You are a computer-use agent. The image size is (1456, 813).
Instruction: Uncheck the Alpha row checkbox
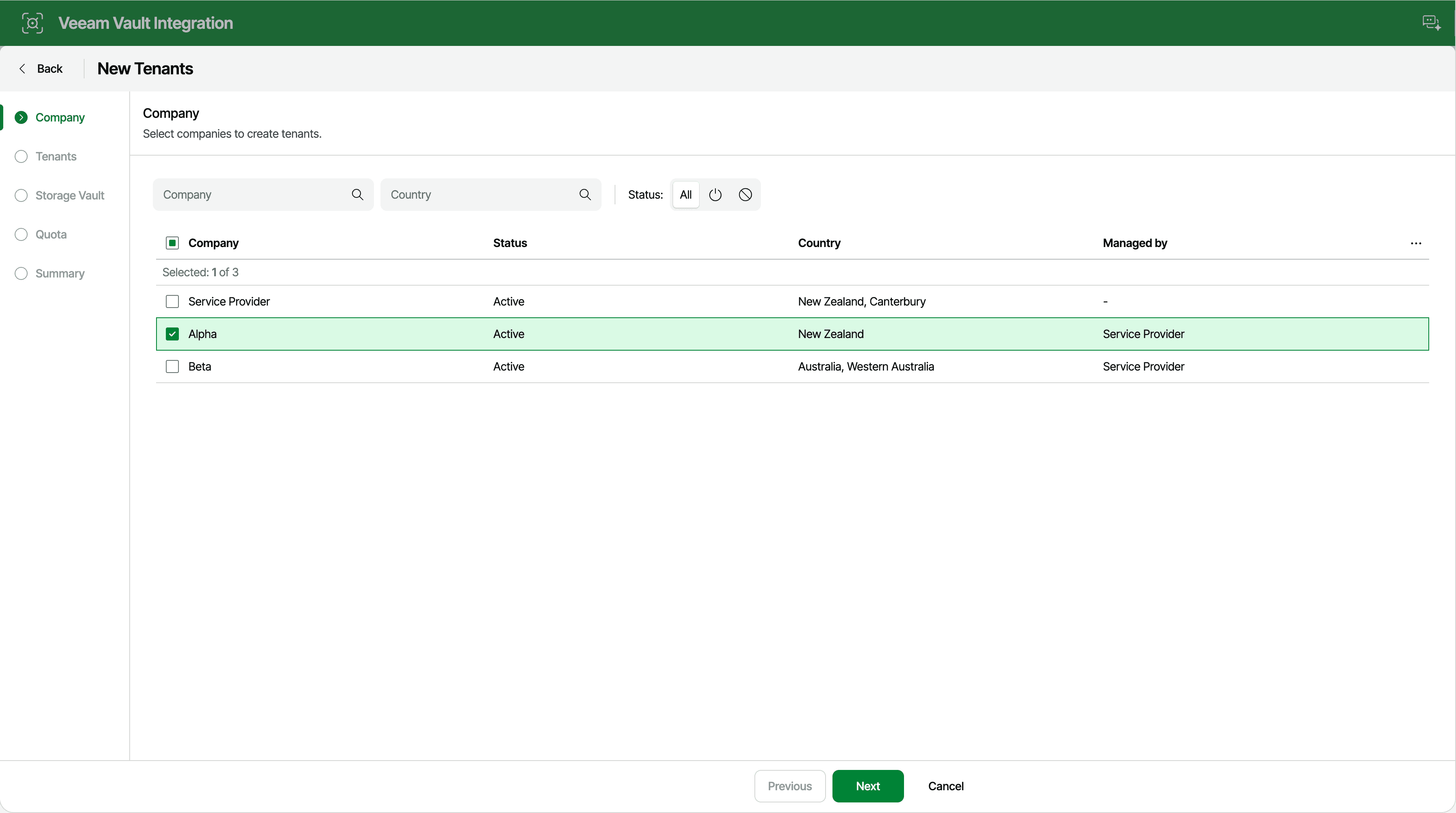pyautogui.click(x=172, y=334)
